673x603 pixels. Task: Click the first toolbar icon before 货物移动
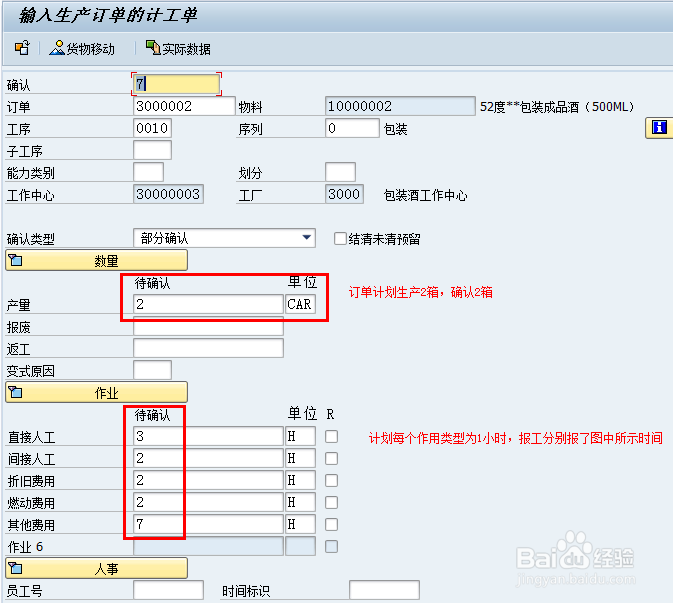[x=22, y=48]
